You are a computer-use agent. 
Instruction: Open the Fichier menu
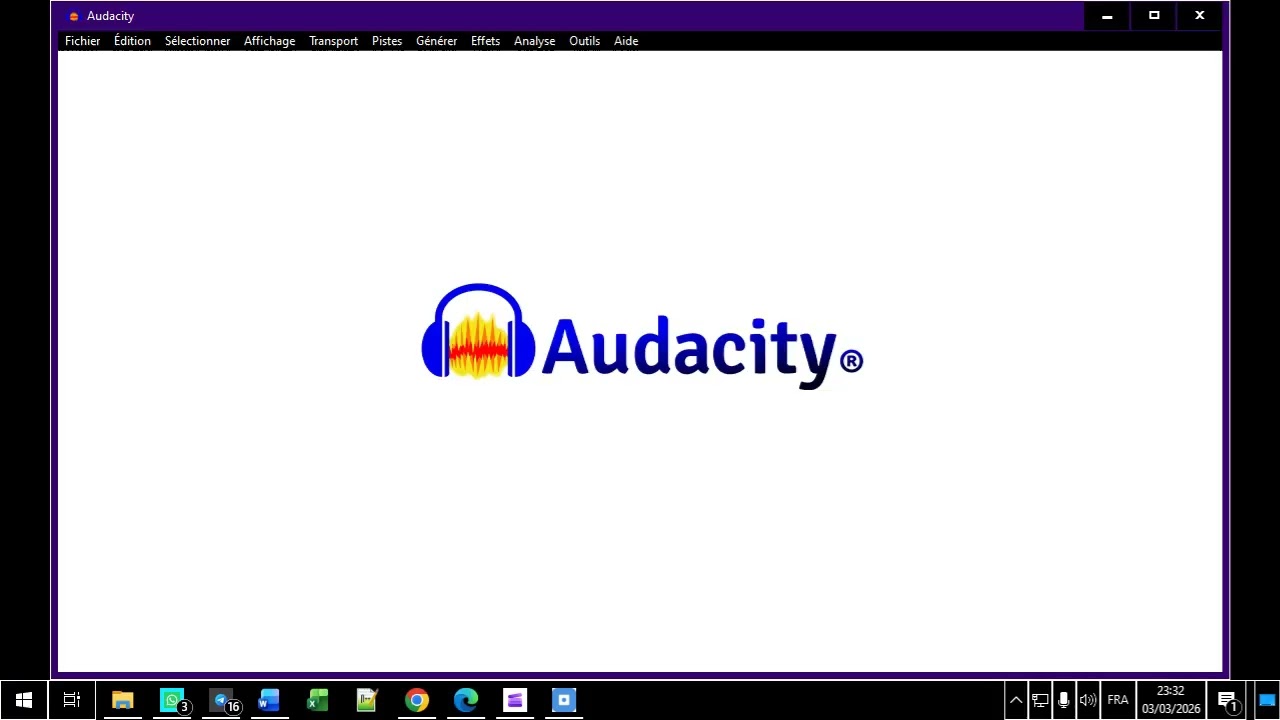point(82,41)
